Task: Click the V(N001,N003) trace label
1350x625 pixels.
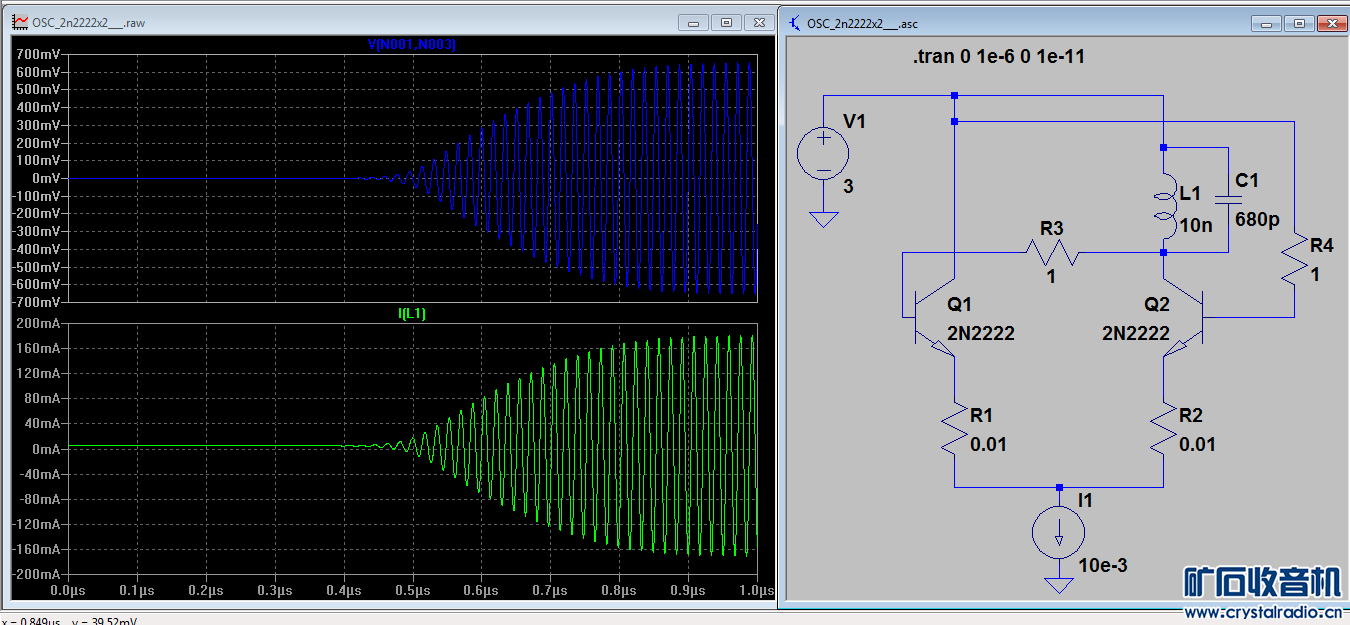Action: [x=412, y=44]
